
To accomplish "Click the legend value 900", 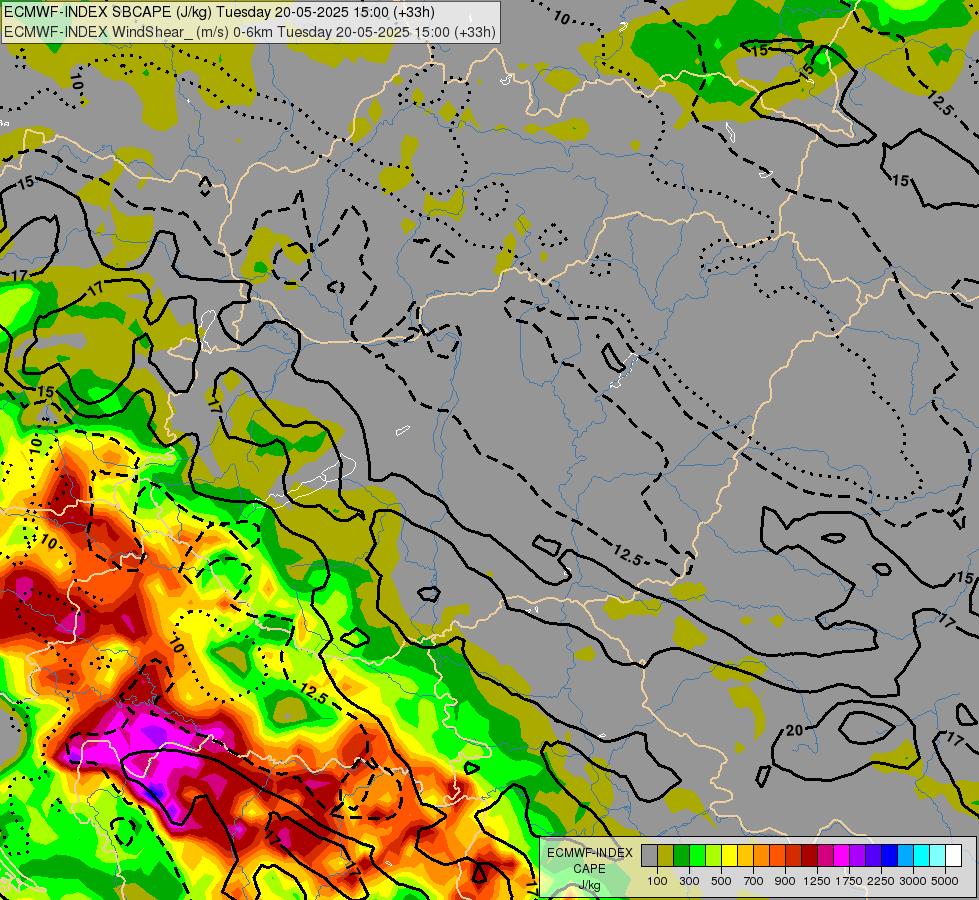I will (x=785, y=881).
